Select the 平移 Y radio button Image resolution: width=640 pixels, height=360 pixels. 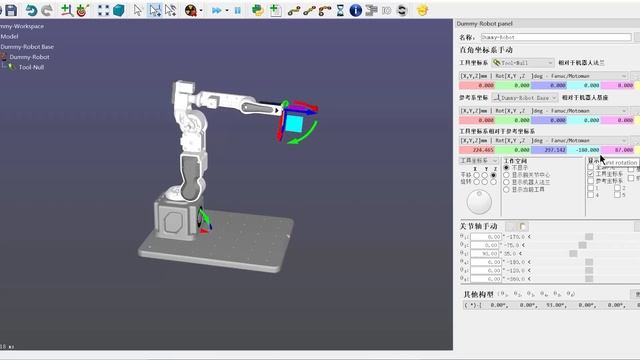point(485,175)
